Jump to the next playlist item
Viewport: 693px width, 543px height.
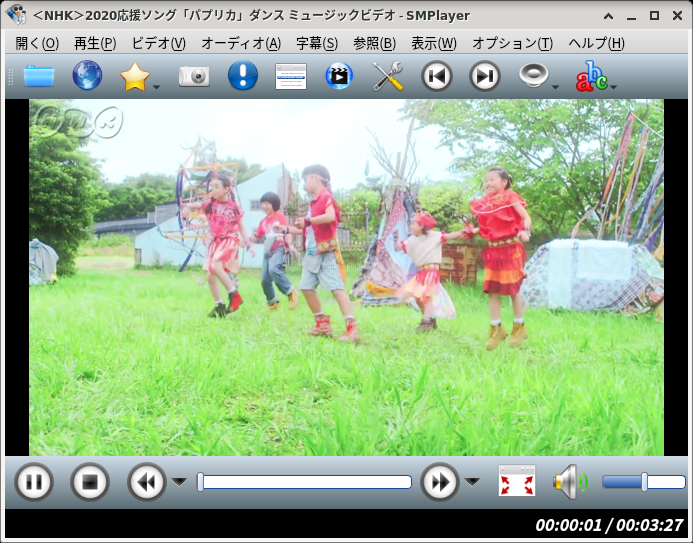pyautogui.click(x=485, y=76)
